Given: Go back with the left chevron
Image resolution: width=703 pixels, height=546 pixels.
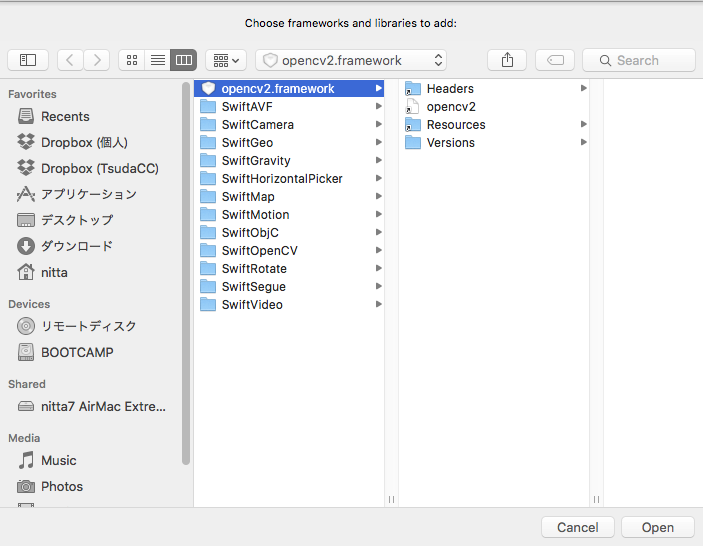Looking at the screenshot, I should (x=70, y=60).
